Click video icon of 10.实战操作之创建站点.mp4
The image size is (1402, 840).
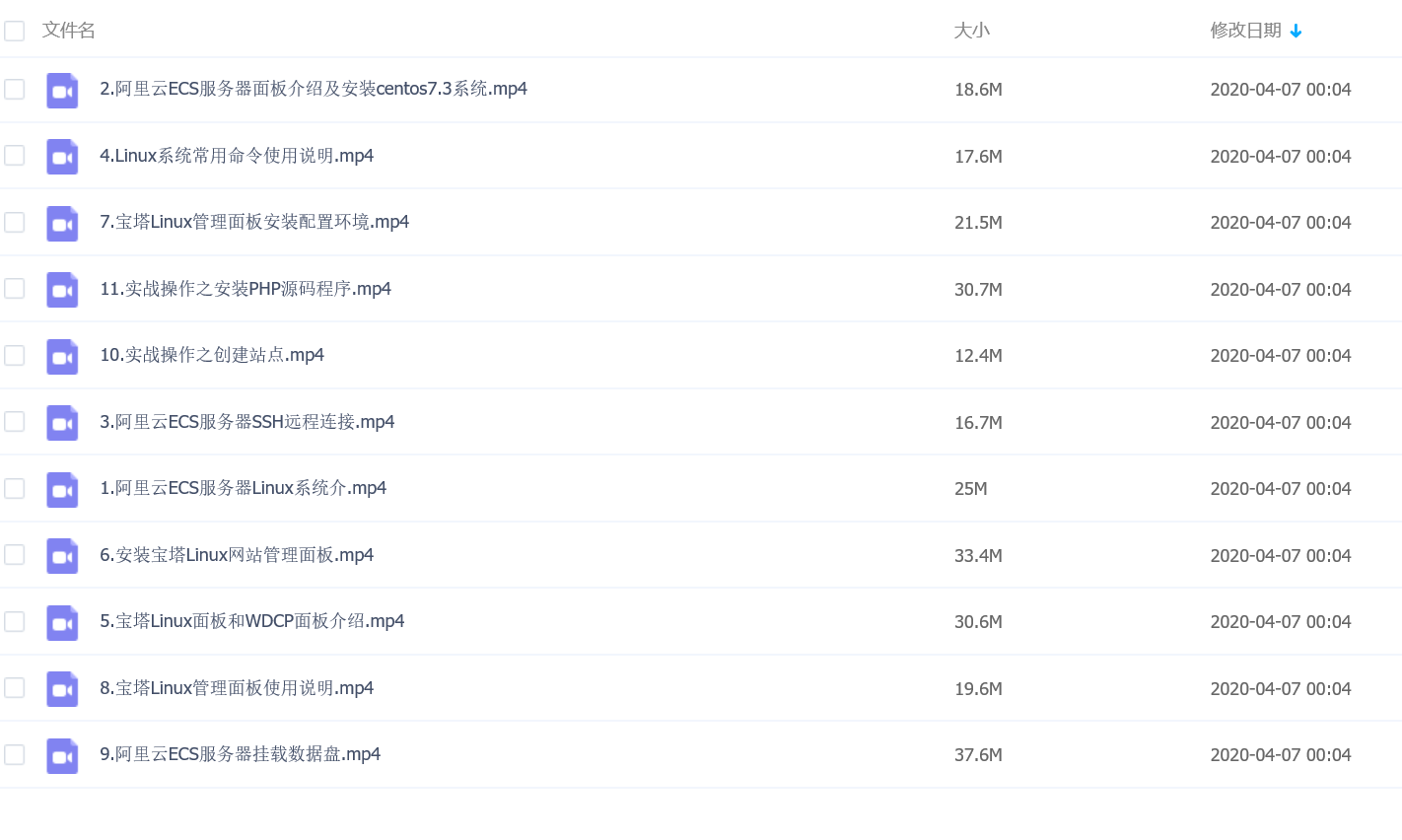(x=62, y=356)
